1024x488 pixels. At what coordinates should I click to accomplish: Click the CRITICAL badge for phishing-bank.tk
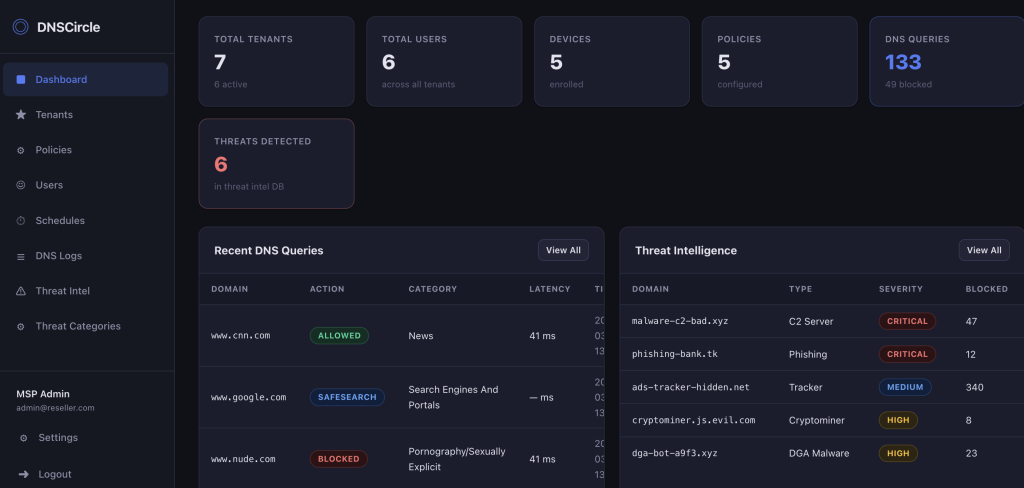[907, 354]
